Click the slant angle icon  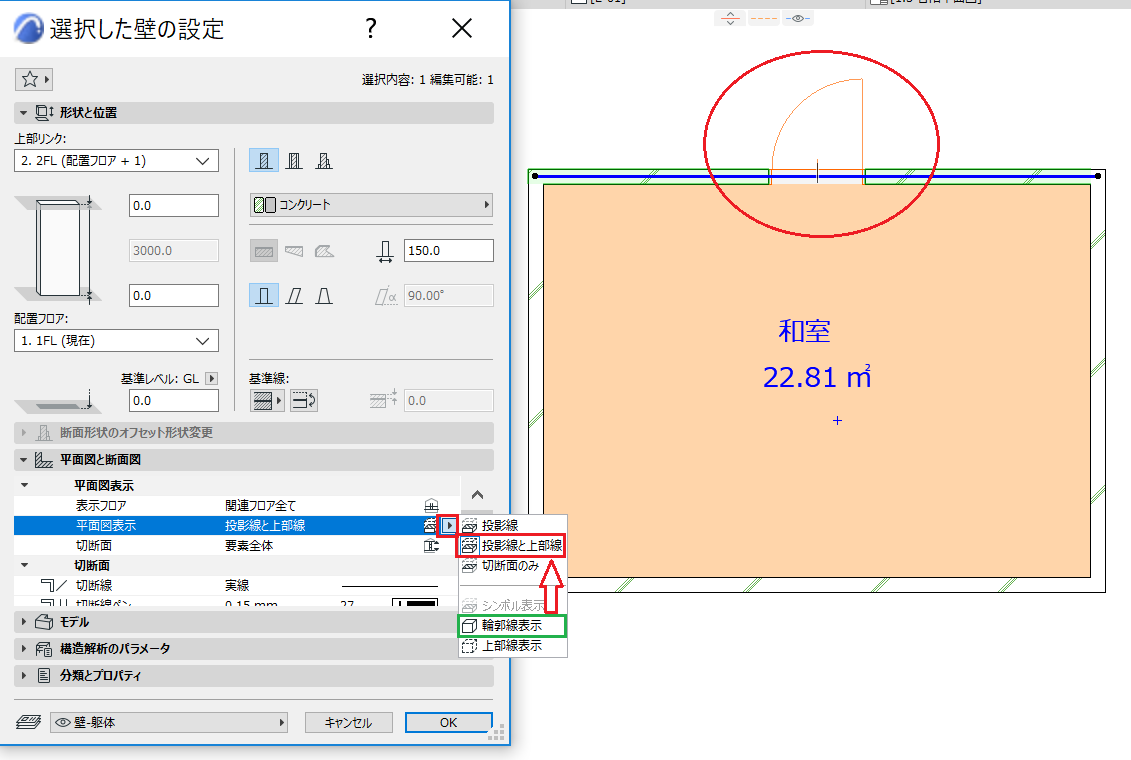pyautogui.click(x=386, y=296)
